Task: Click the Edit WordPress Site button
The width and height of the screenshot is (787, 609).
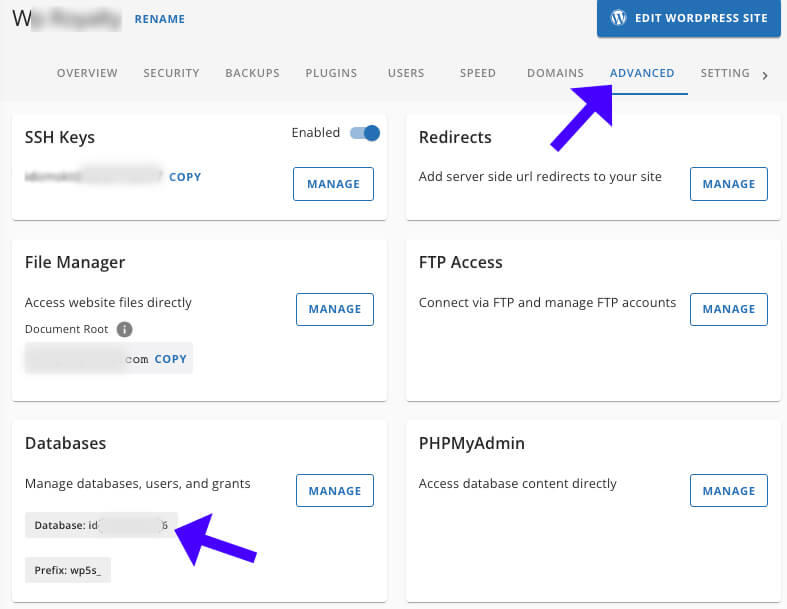Action: [688, 18]
